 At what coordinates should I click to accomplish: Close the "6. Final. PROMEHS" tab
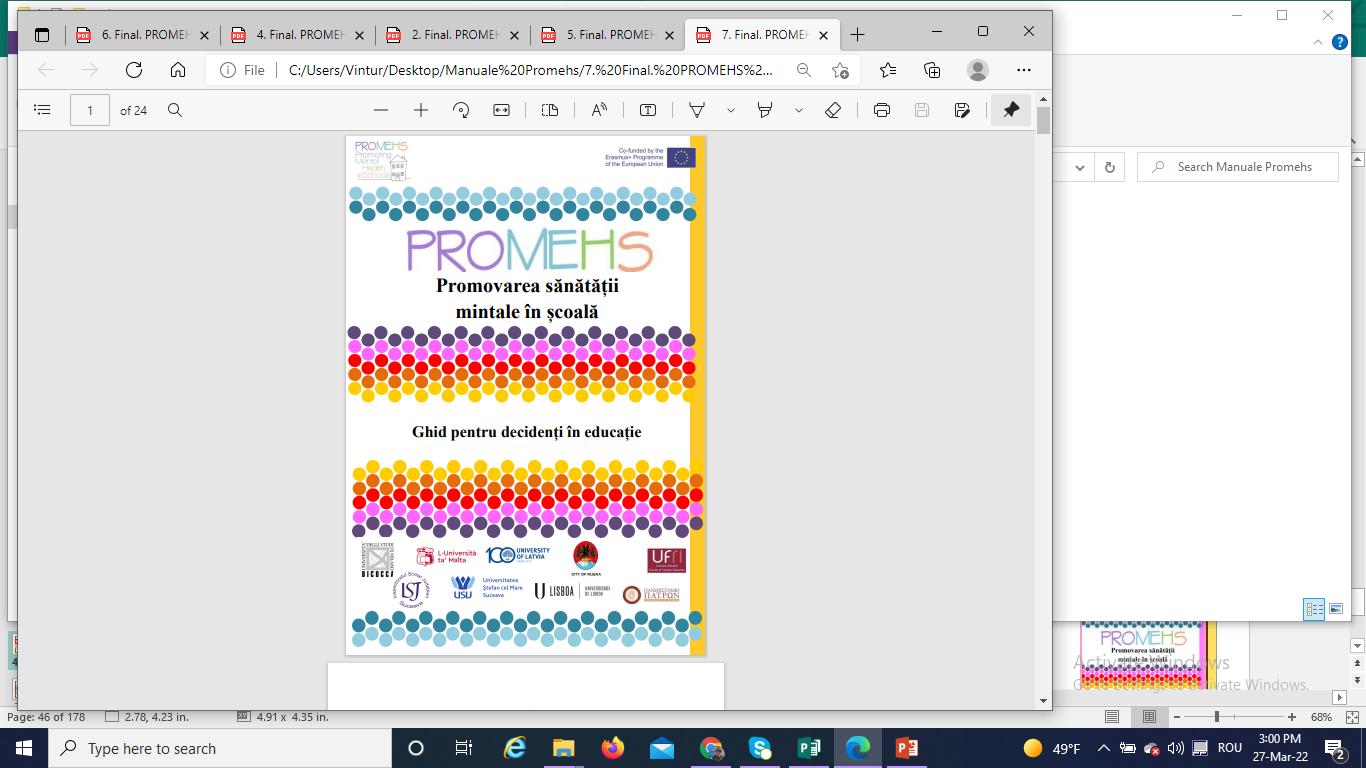click(x=204, y=35)
